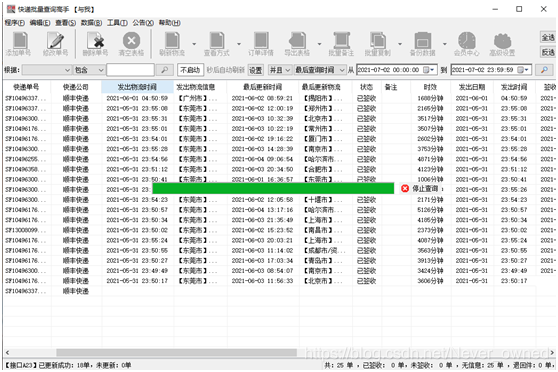The height and width of the screenshot is (372, 558).
Task: Click the horizontal scrollbar left arrow
Action: pos(7,353)
